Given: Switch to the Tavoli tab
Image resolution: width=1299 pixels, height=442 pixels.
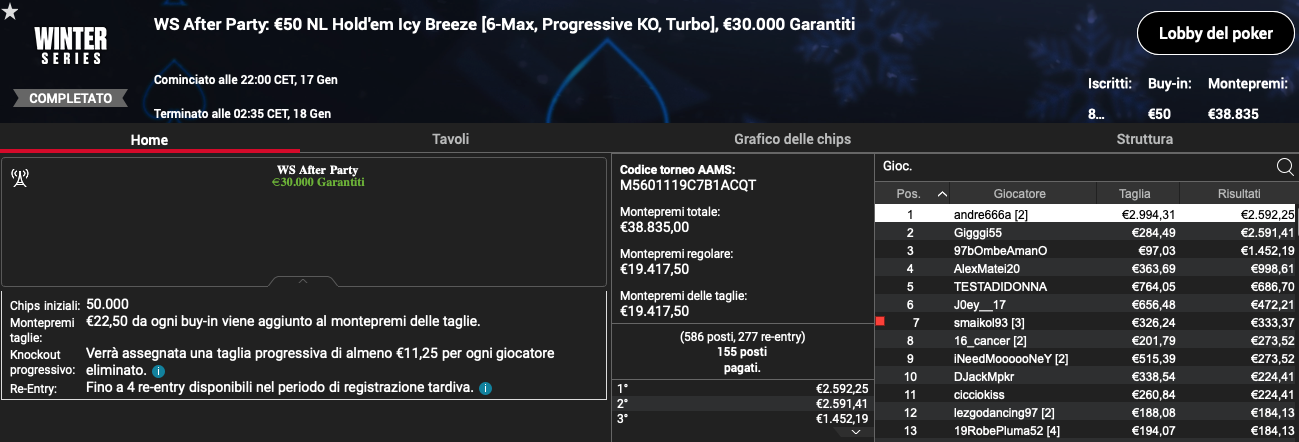Looking at the screenshot, I should pos(450,139).
